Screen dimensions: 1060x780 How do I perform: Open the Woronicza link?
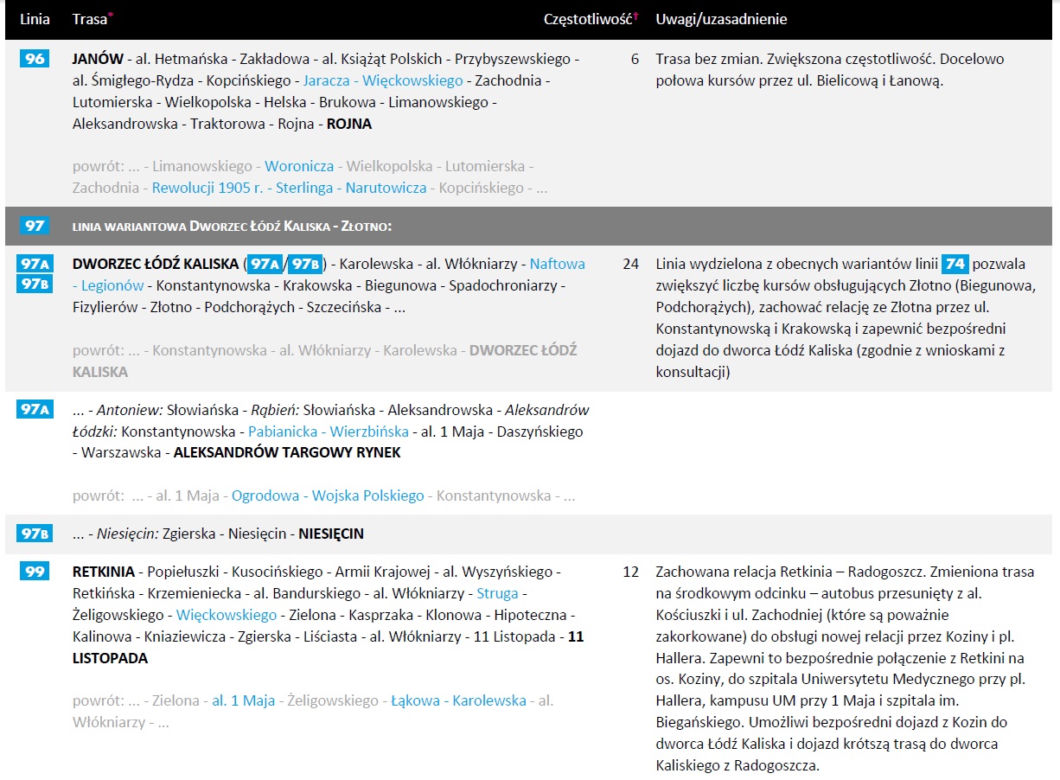(x=299, y=166)
